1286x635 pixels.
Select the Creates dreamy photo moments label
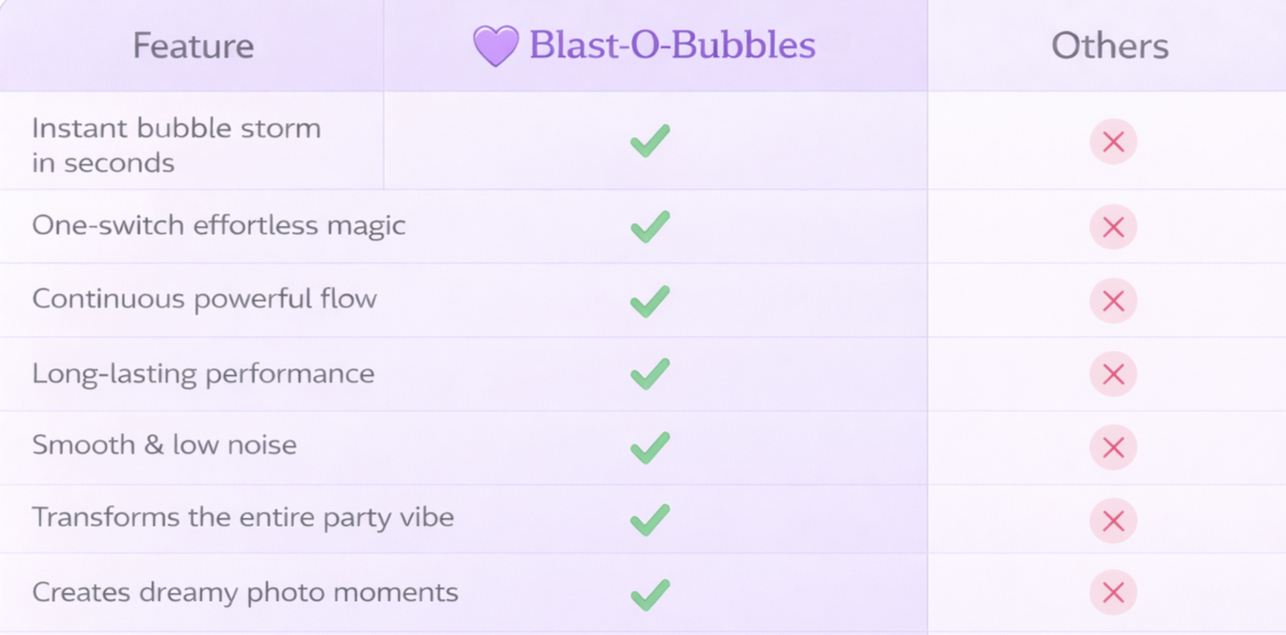point(245,592)
